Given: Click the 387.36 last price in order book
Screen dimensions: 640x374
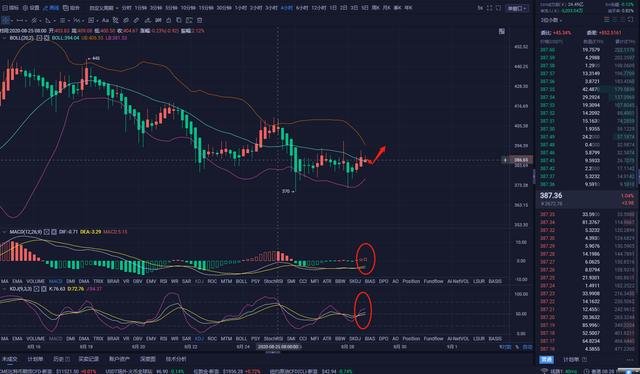Looking at the screenshot, I should [551, 196].
